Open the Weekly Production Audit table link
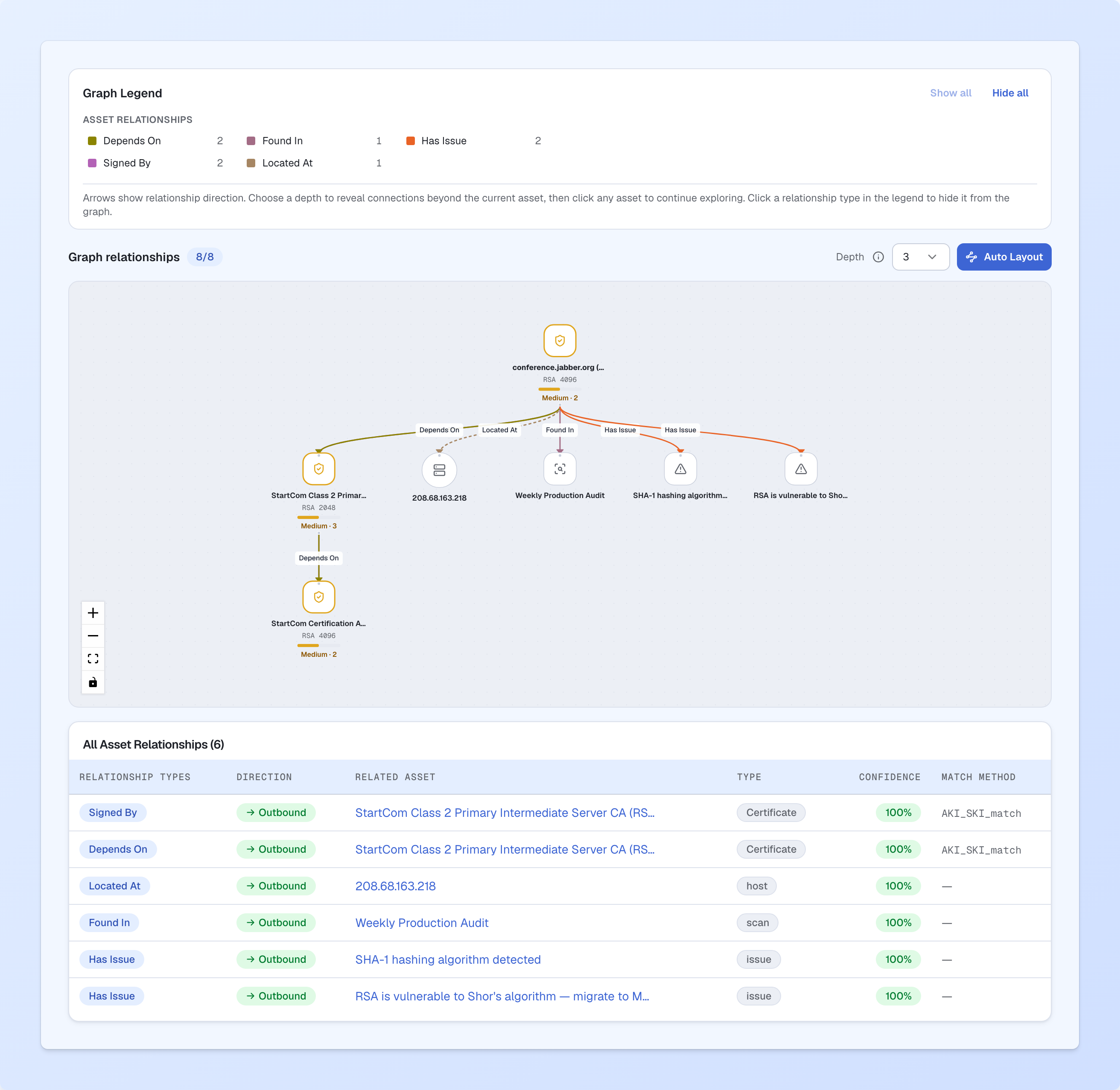The height and width of the screenshot is (1090, 1120). pyautogui.click(x=422, y=923)
